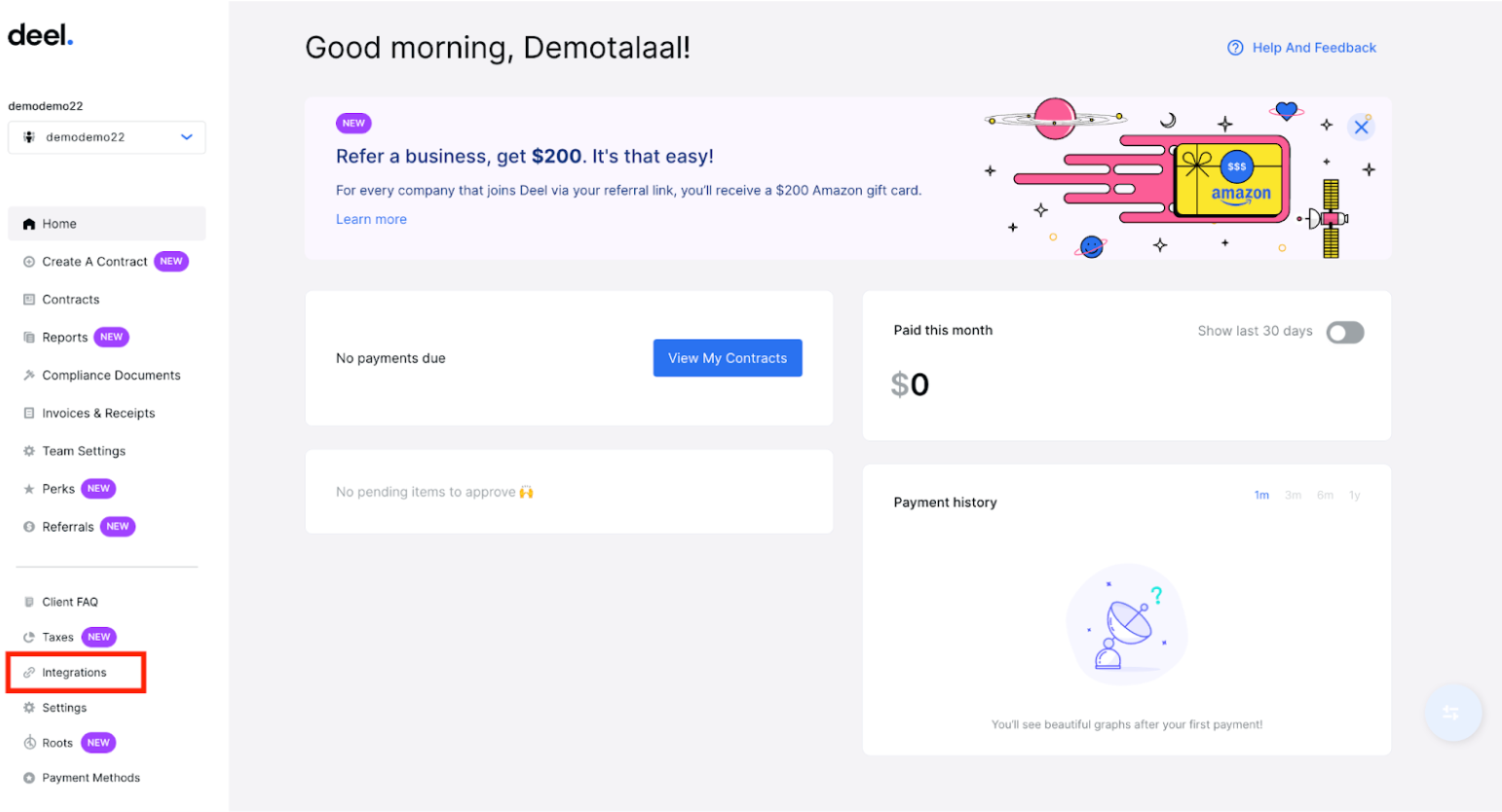Viewport: 1502px width, 812px height.
Task: Click the Learn more referral link
Action: click(371, 220)
